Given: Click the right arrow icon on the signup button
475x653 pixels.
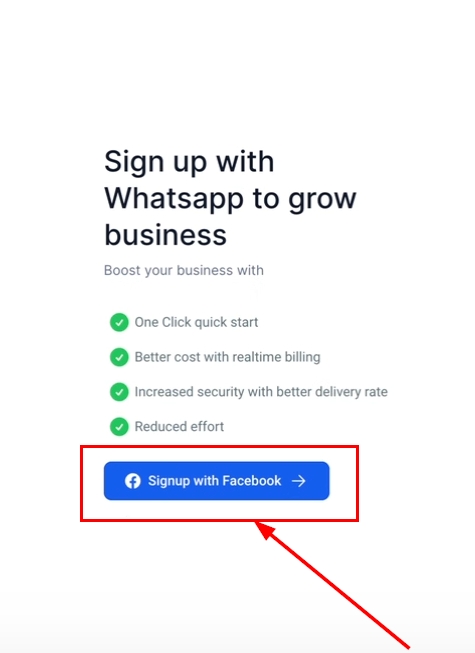Looking at the screenshot, I should [x=298, y=481].
